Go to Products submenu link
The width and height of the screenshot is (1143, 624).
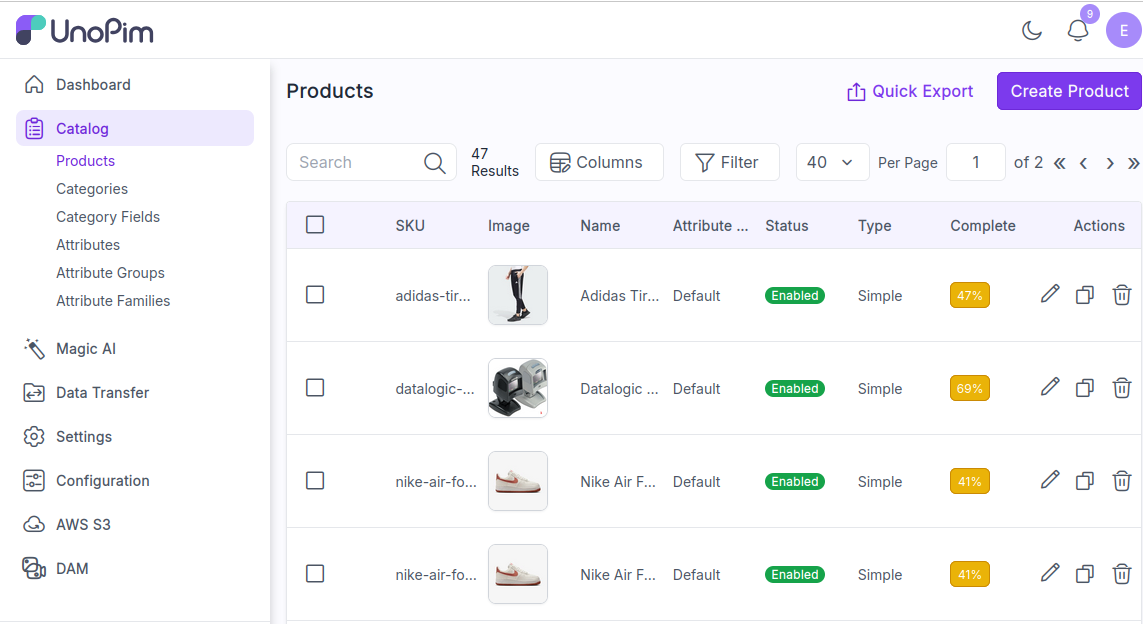tap(85, 160)
